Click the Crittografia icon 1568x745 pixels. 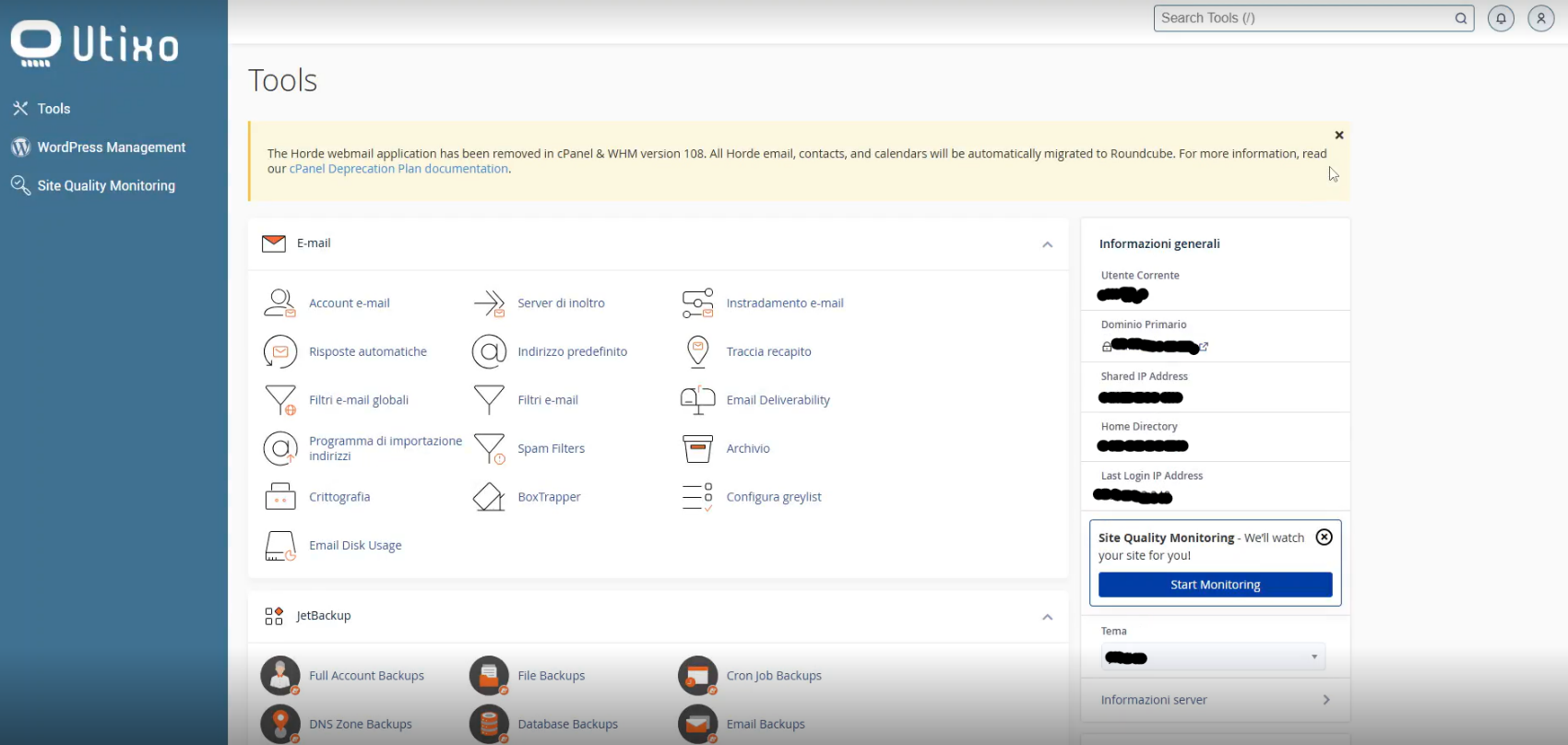pos(279,497)
